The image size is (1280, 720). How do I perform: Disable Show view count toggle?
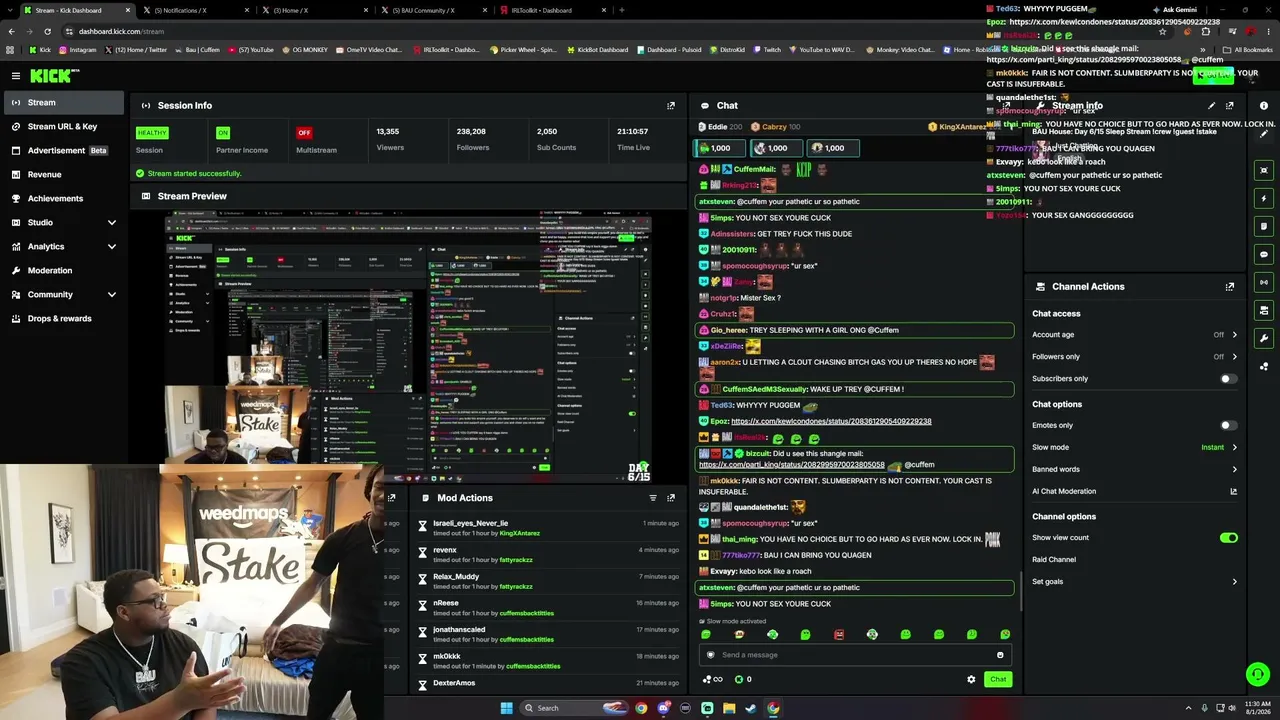point(1228,538)
